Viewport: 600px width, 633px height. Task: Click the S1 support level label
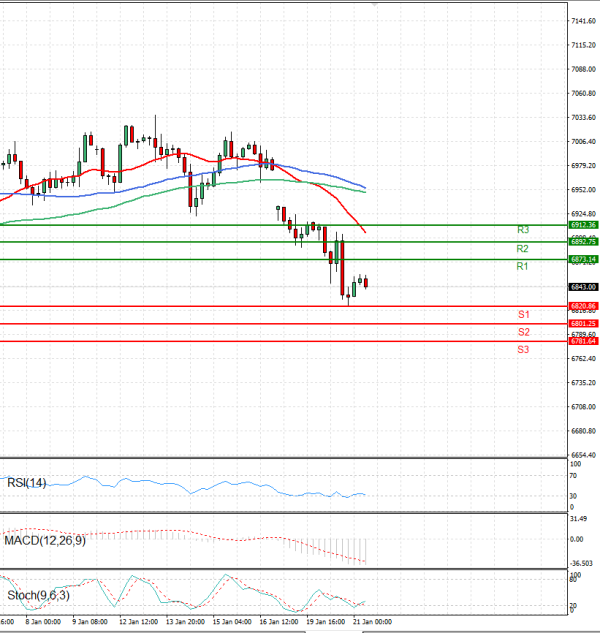[x=523, y=314]
